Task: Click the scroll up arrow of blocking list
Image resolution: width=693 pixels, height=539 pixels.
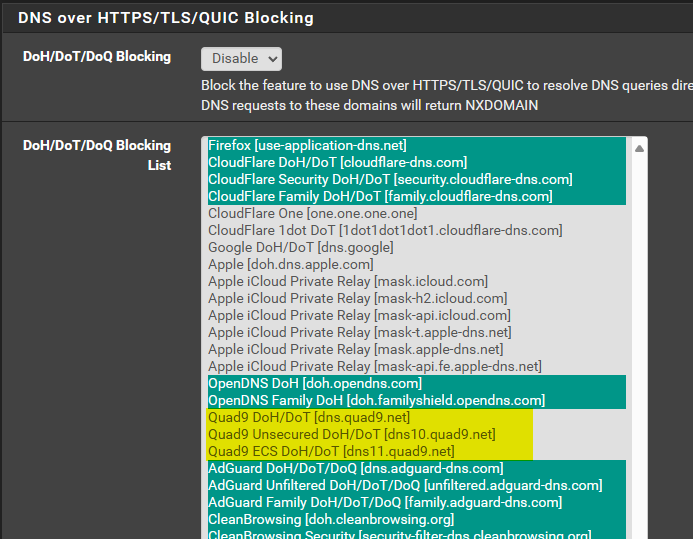Action: click(x=639, y=148)
